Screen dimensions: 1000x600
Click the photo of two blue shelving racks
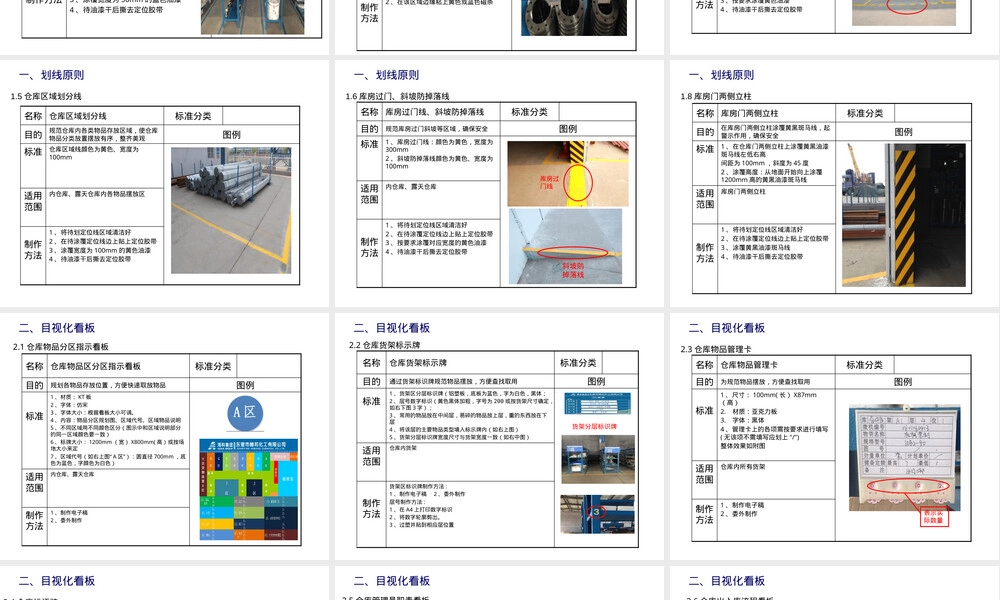click(598, 459)
